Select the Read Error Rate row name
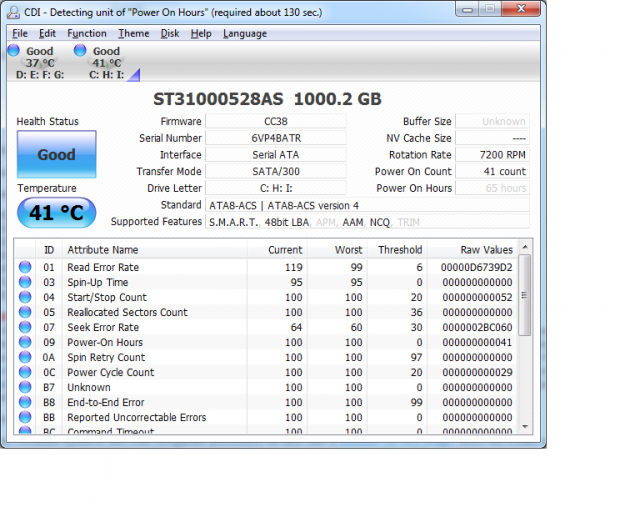640x512 pixels. [103, 267]
